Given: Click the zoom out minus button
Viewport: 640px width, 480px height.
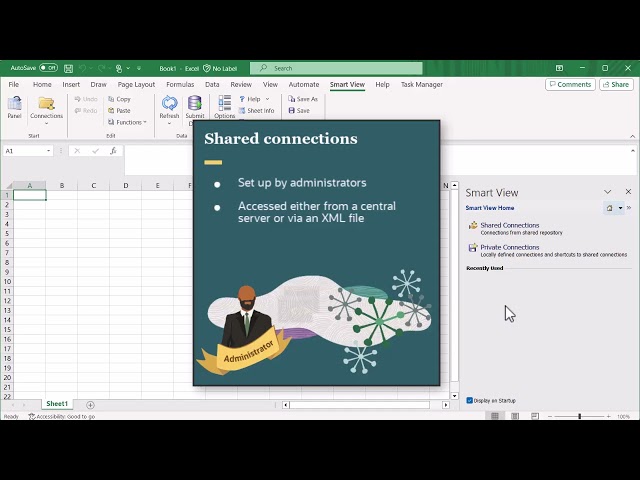Looking at the screenshot, I should [x=550, y=416].
